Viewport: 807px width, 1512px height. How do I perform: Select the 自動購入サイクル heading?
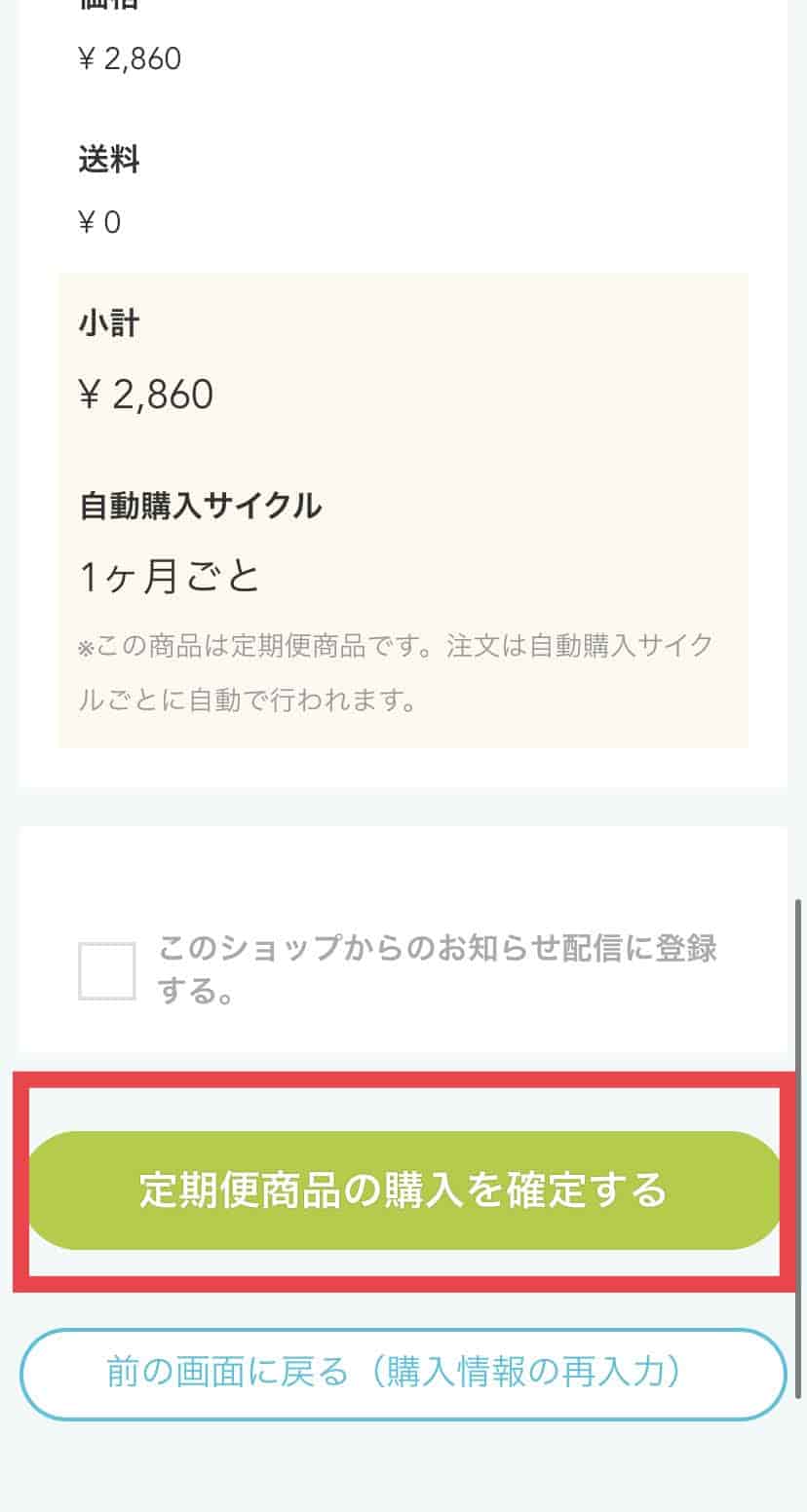point(200,506)
